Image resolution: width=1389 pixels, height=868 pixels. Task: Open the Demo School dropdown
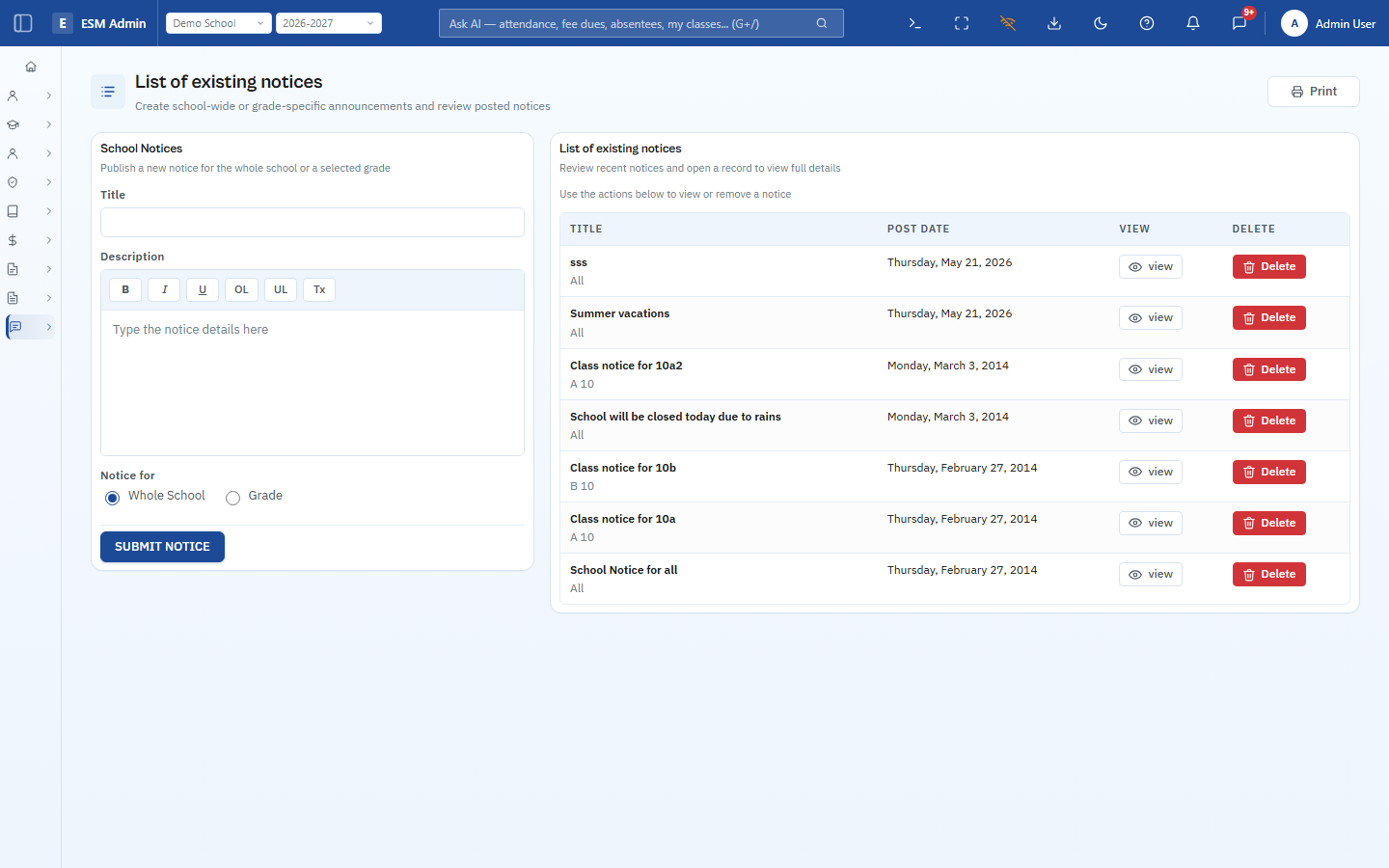tap(219, 23)
